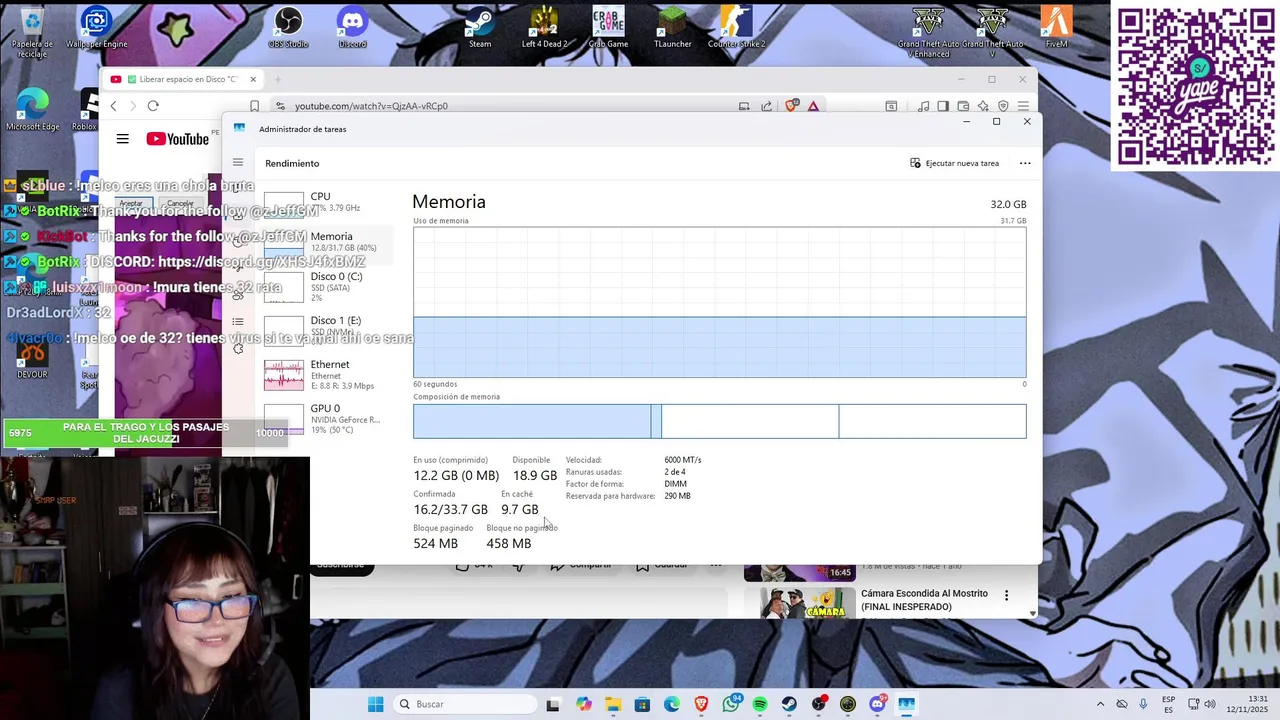Switch ESP ES keyboard language indicator
The image size is (1280, 720).
pyautogui.click(x=1169, y=704)
